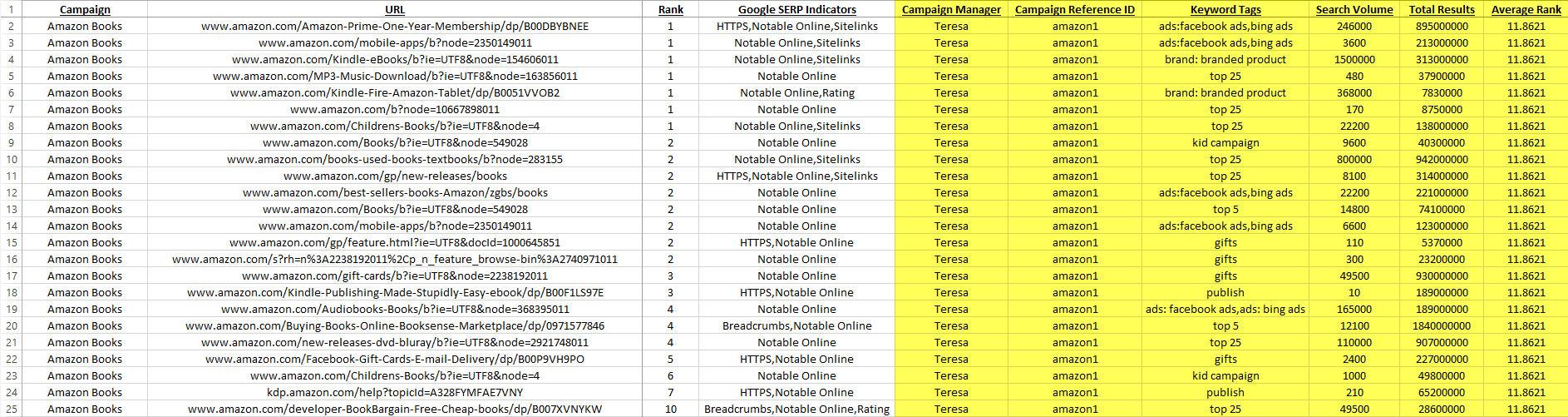
Task: Select the best-sellers-books-Amazon URL cell
Action: click(395, 192)
